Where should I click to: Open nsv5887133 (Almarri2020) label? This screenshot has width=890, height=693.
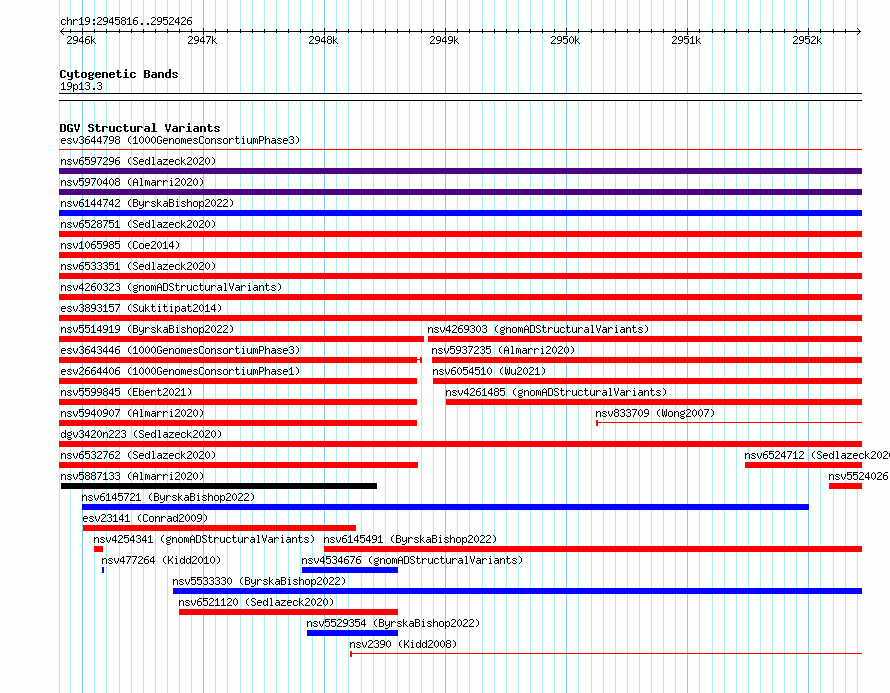132,476
